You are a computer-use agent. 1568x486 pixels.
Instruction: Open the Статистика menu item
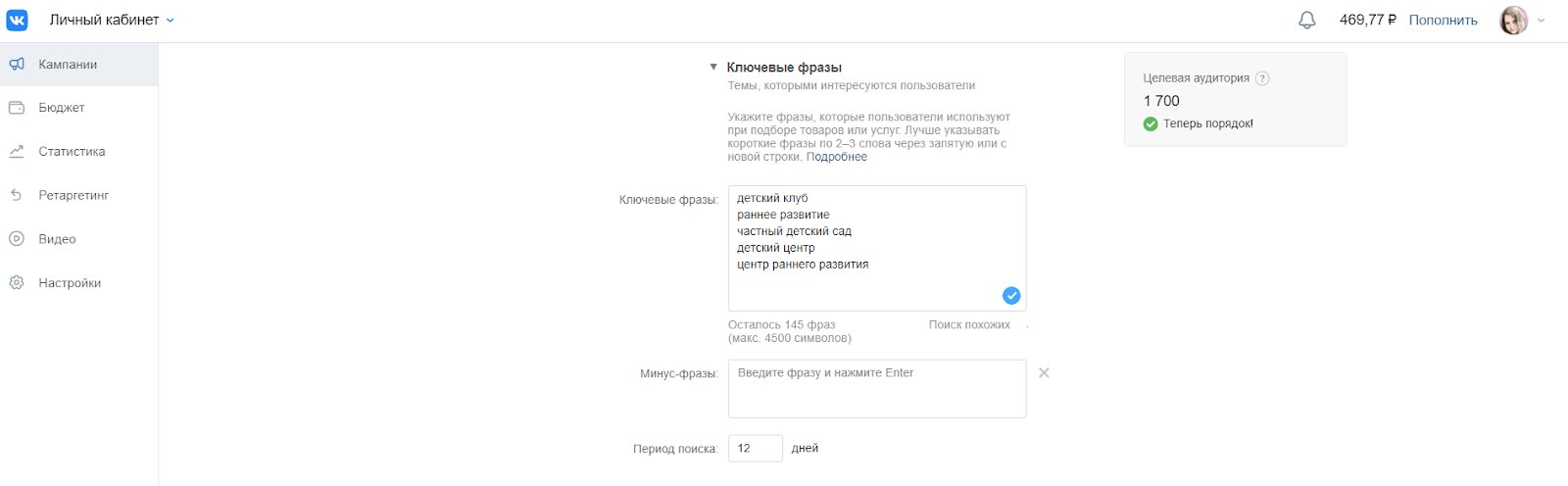(72, 152)
